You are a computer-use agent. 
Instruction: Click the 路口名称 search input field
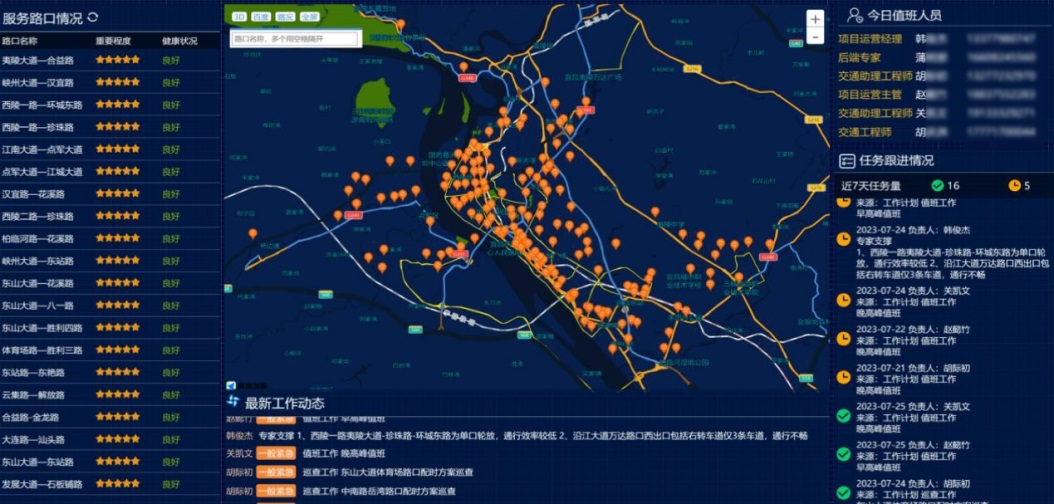[294, 39]
